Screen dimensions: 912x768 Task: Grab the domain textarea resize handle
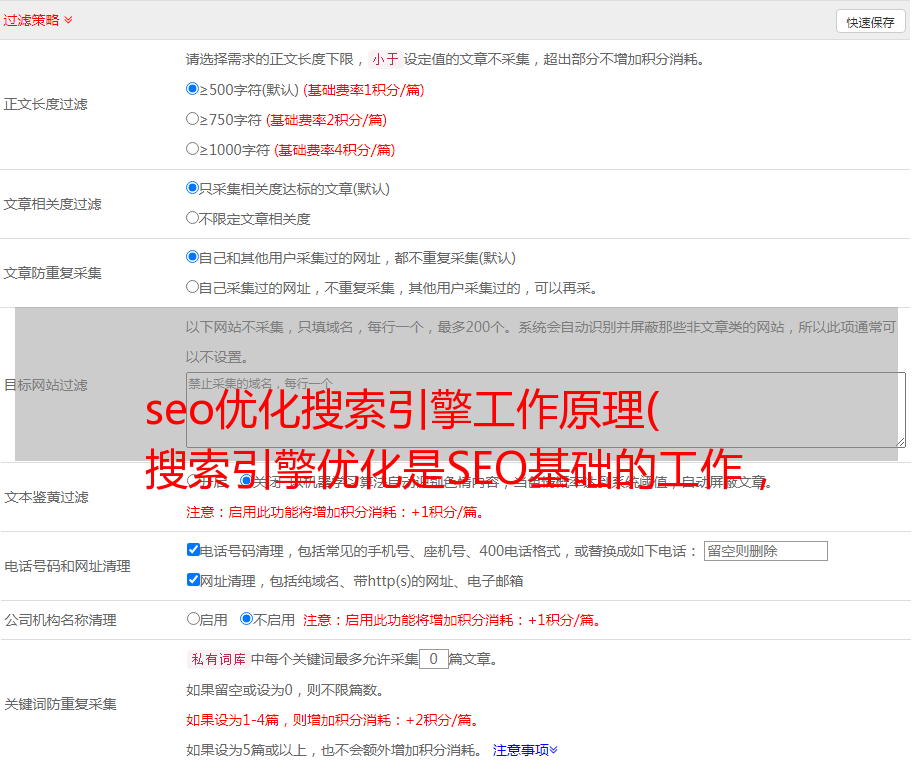(x=900, y=442)
